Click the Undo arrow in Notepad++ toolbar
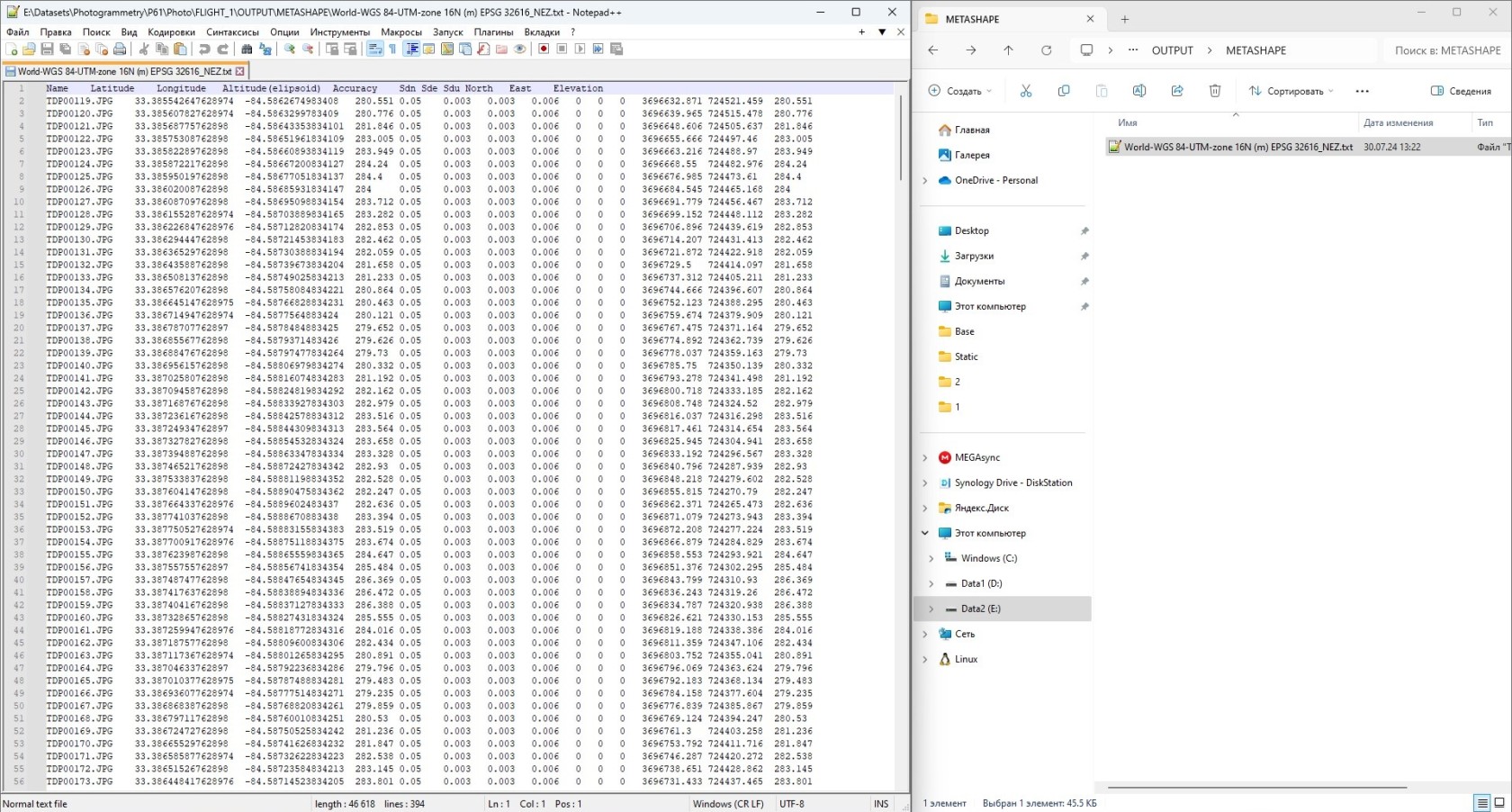Image resolution: width=1512 pixels, height=812 pixels. point(204,49)
